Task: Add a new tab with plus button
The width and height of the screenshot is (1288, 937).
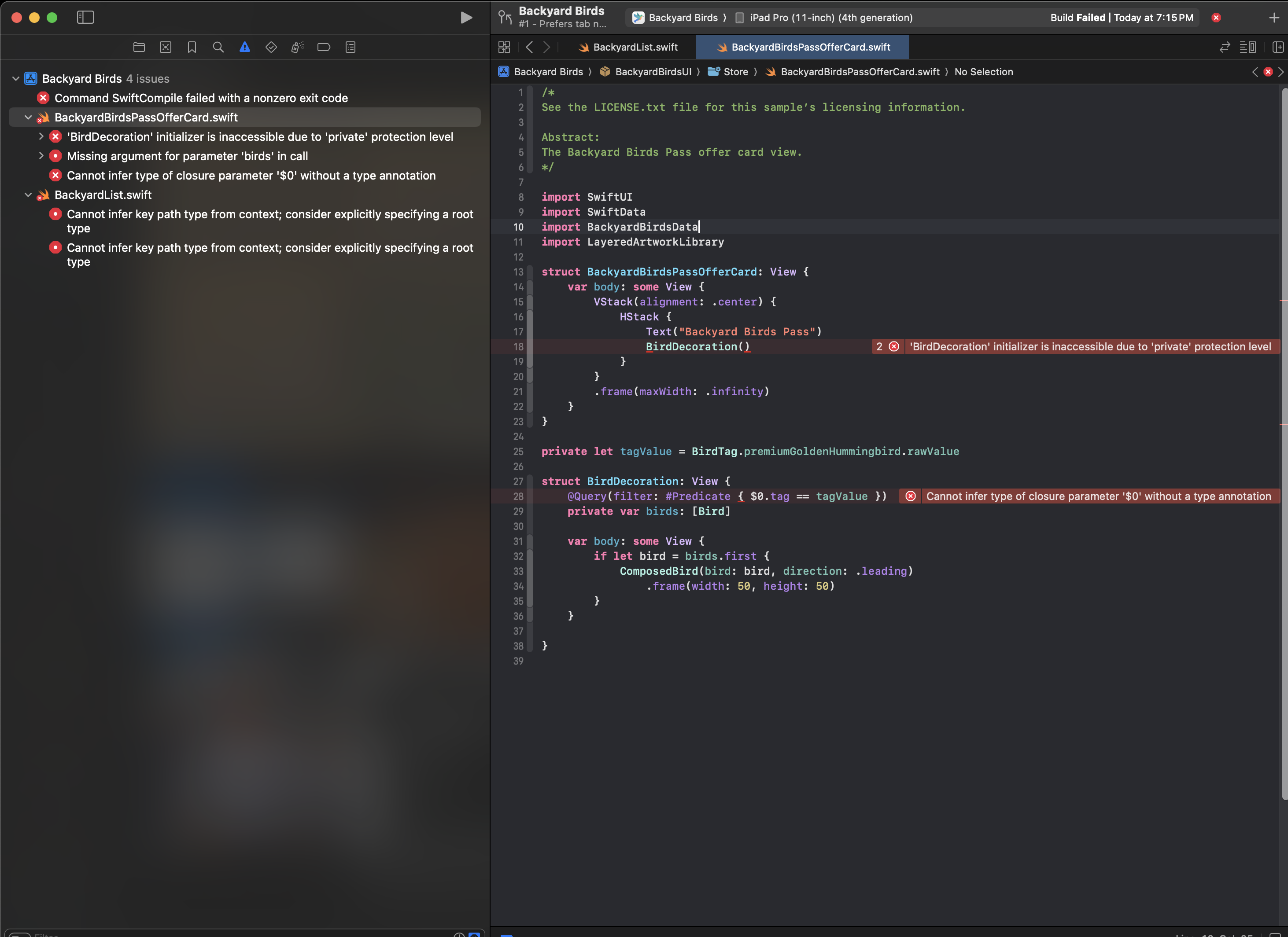Action: coord(1274,18)
